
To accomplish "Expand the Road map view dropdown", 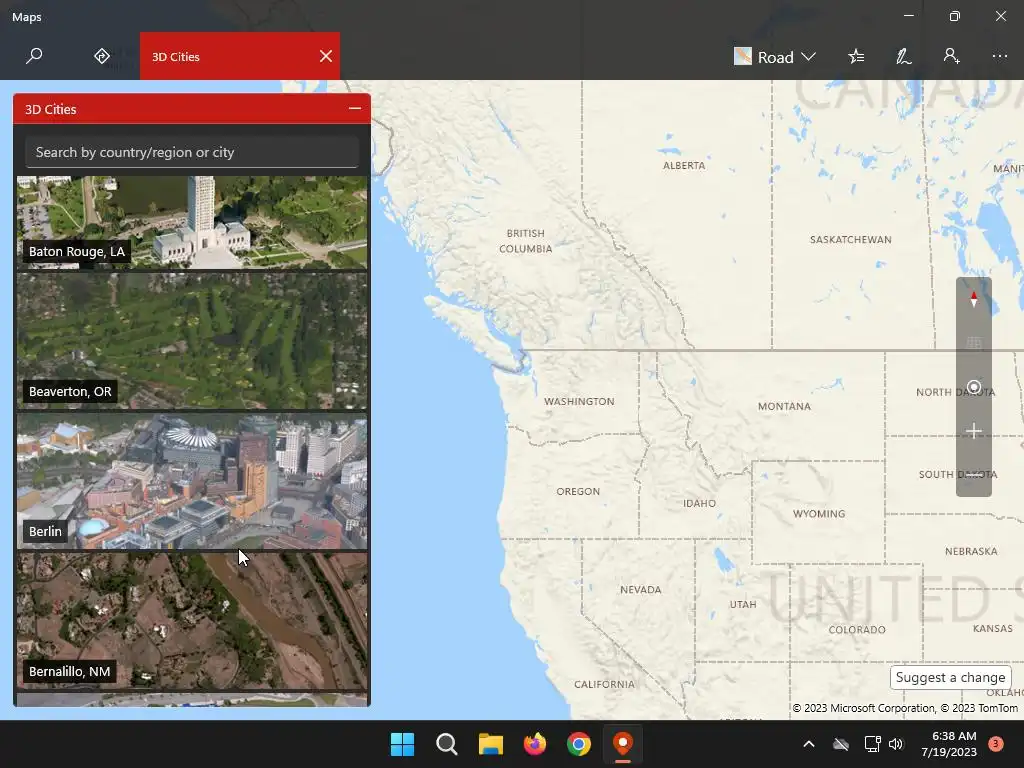I will point(775,57).
